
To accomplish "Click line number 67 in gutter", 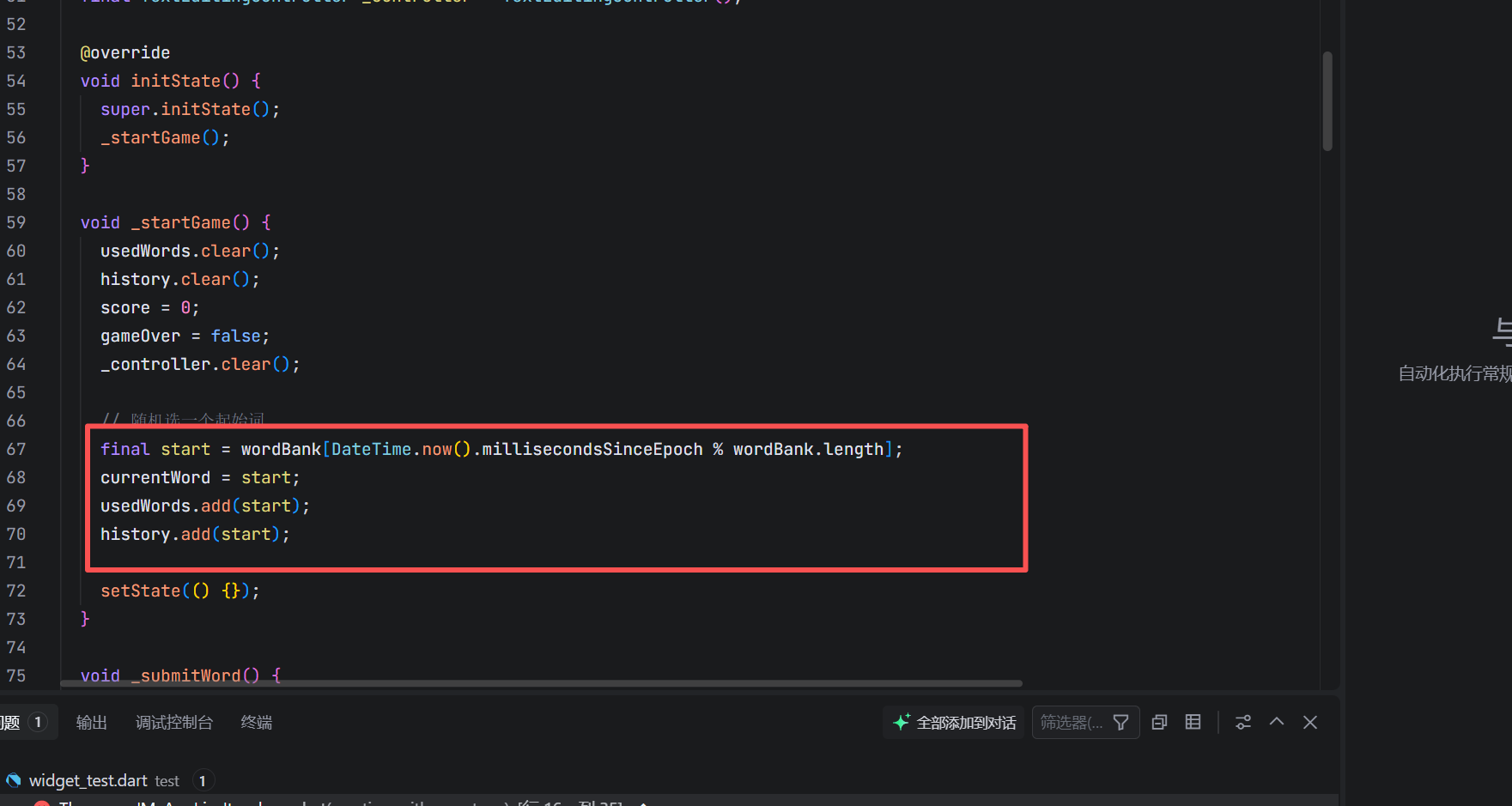I will 16,449.
